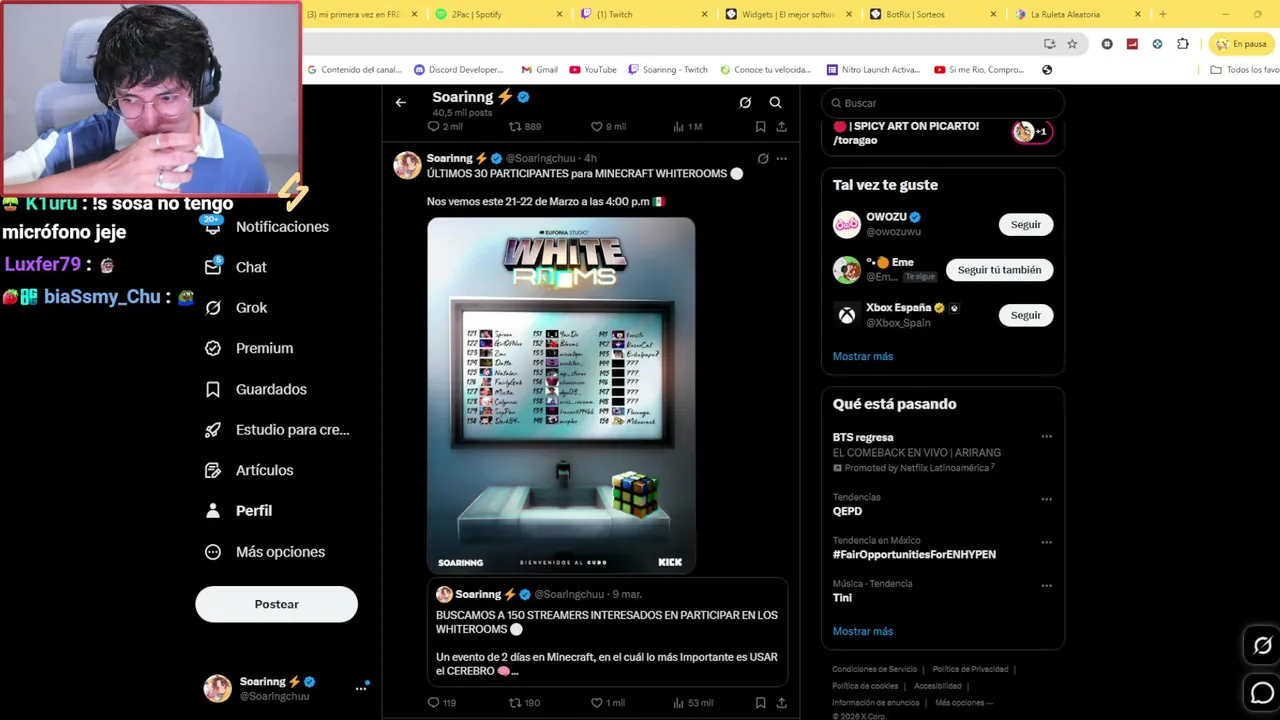
Task: Open the floating Grok button
Action: (x=1262, y=646)
